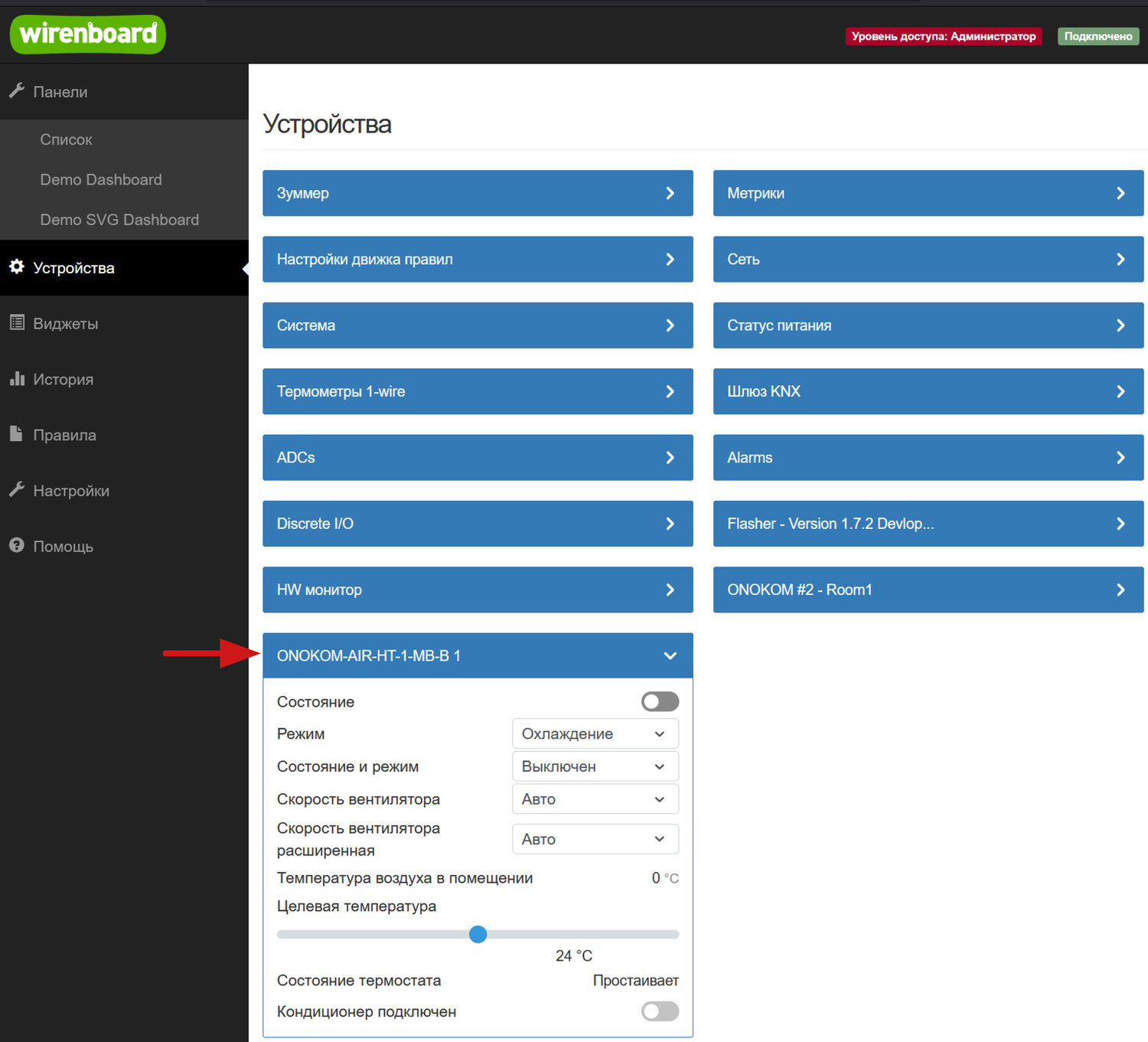Image resolution: width=1148 pixels, height=1042 pixels.
Task: Click the Состояние термостата label
Action: pos(359,981)
